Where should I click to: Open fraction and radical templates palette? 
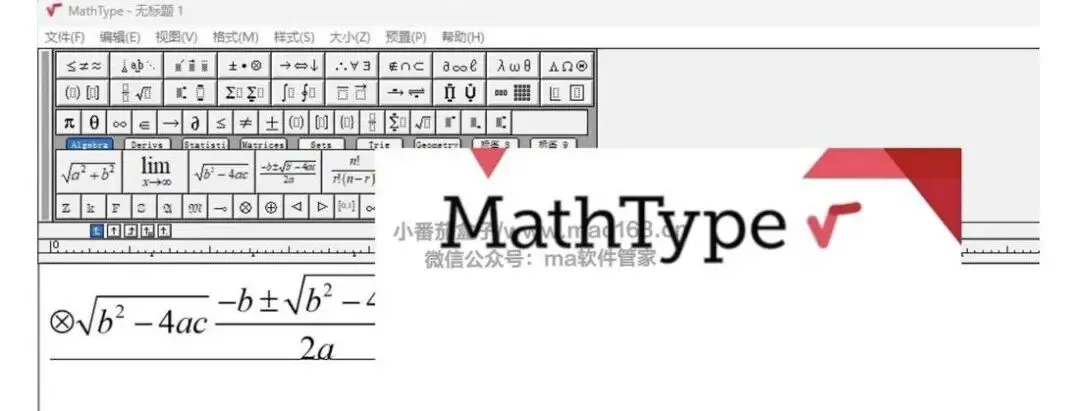137,92
